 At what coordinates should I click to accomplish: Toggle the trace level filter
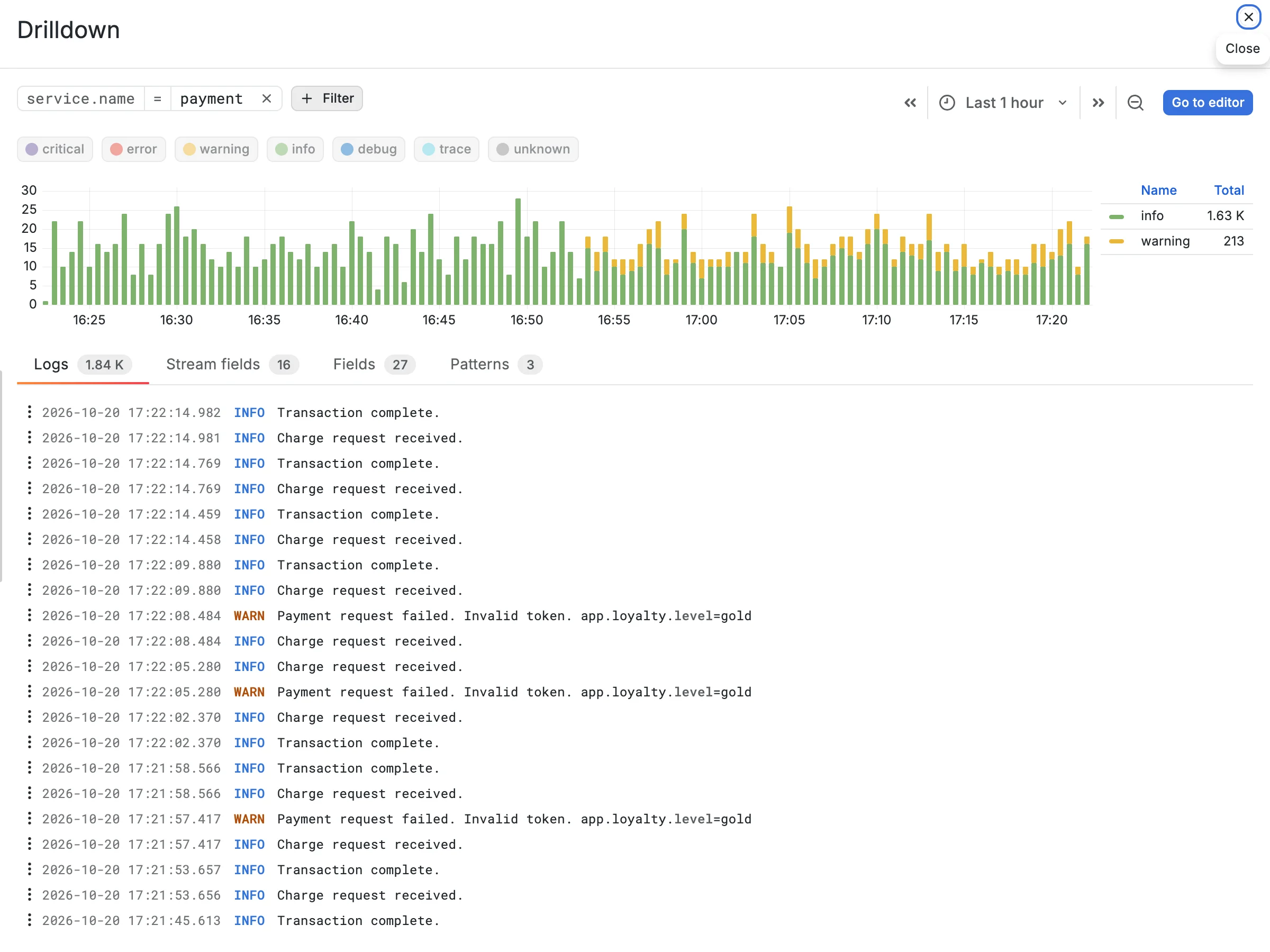click(447, 149)
